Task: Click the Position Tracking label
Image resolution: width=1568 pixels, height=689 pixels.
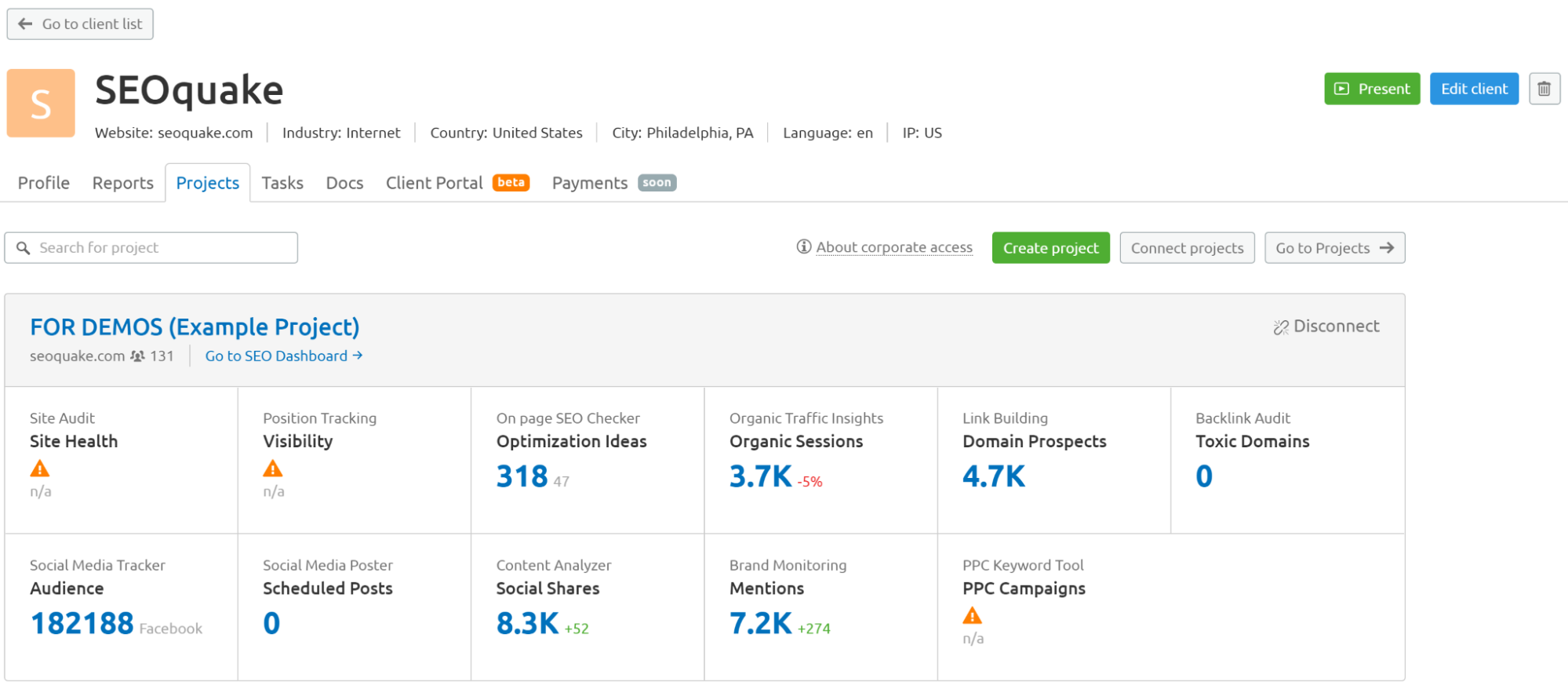Action: coord(320,418)
